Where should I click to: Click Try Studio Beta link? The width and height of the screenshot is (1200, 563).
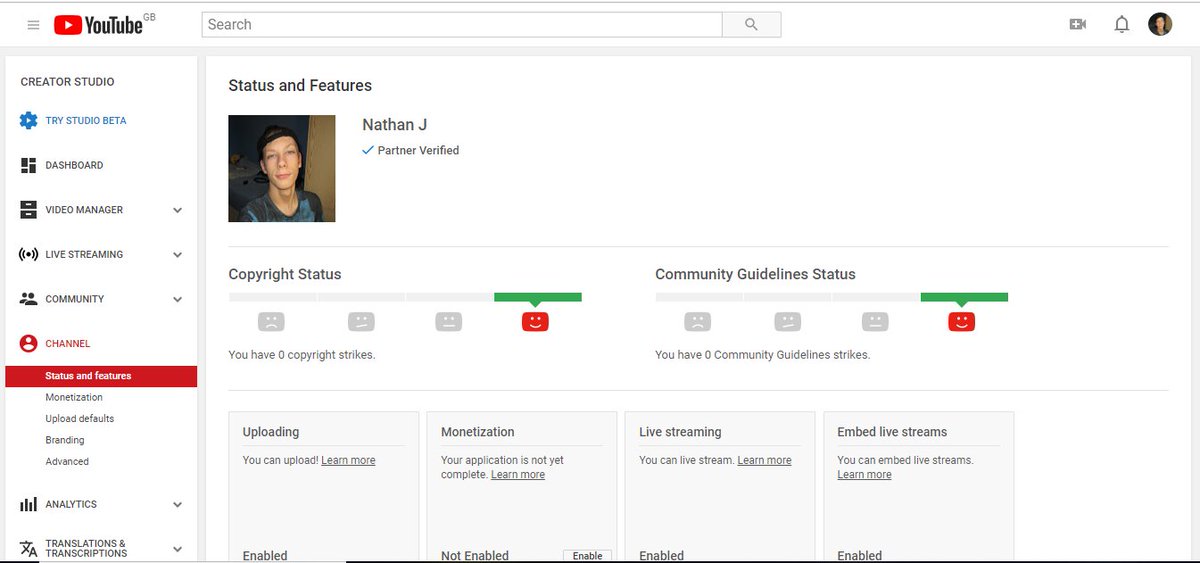[86, 121]
